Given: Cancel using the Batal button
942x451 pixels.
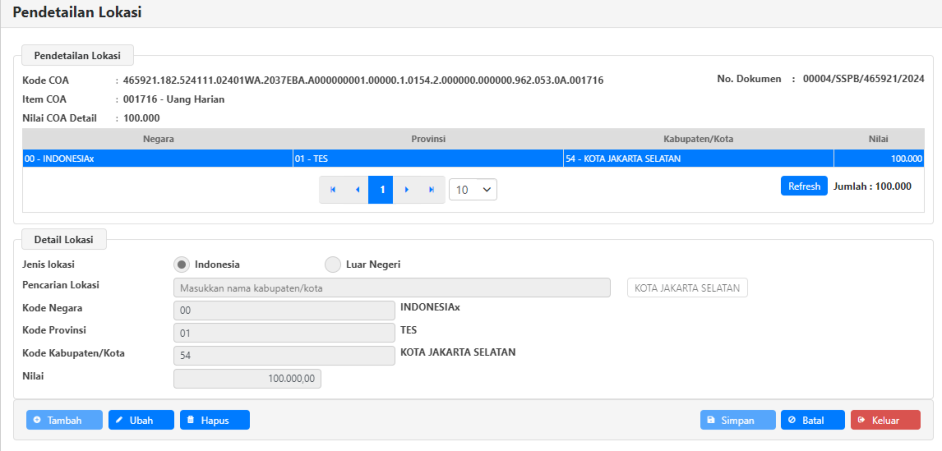Looking at the screenshot, I should pos(812,420).
